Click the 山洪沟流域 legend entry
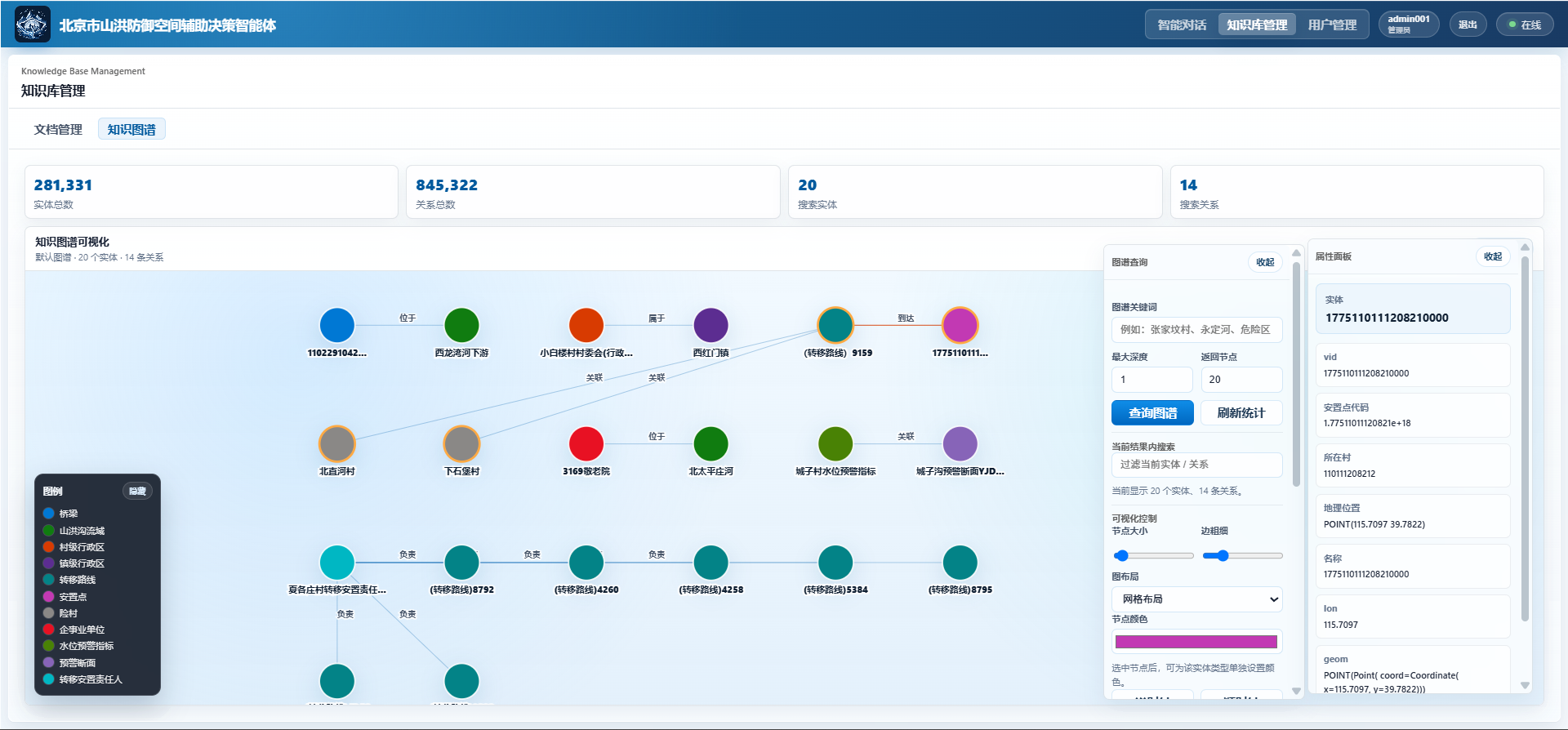1568x730 pixels. click(74, 531)
